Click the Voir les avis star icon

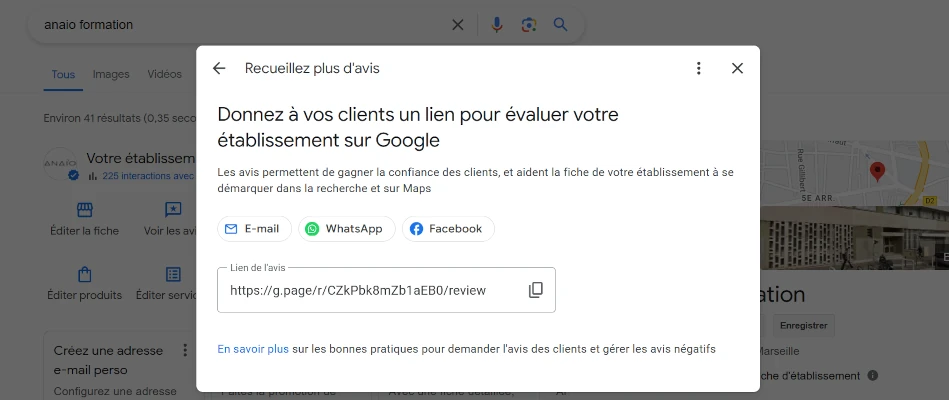[173, 209]
